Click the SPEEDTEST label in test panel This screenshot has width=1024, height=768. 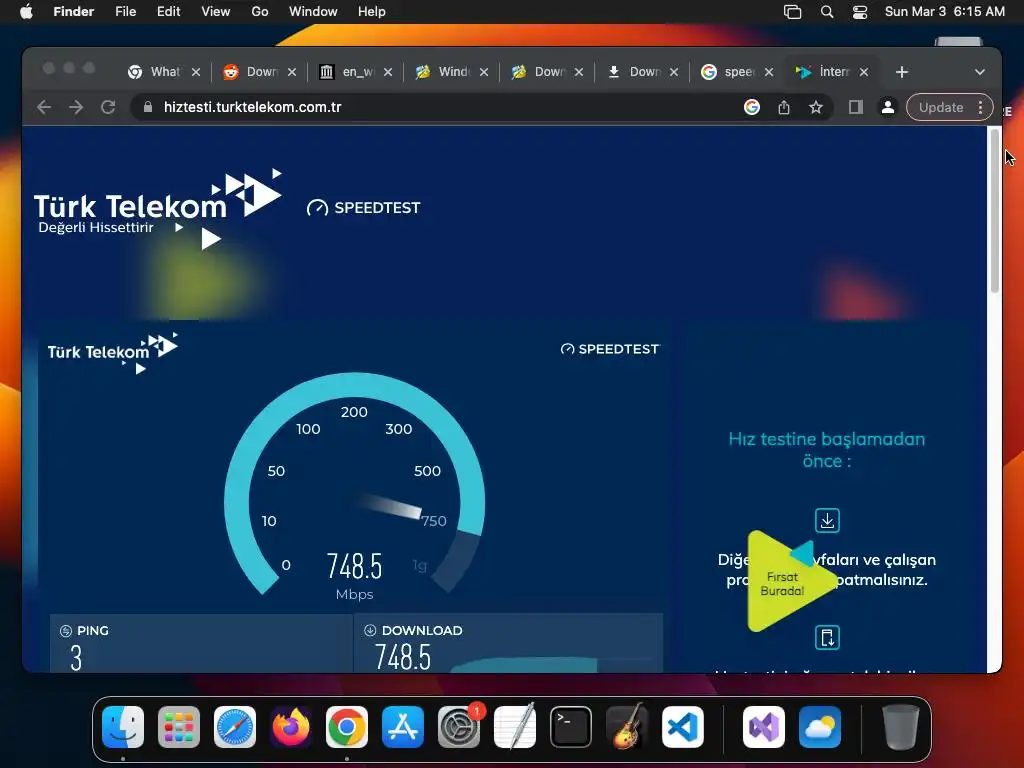pos(610,349)
